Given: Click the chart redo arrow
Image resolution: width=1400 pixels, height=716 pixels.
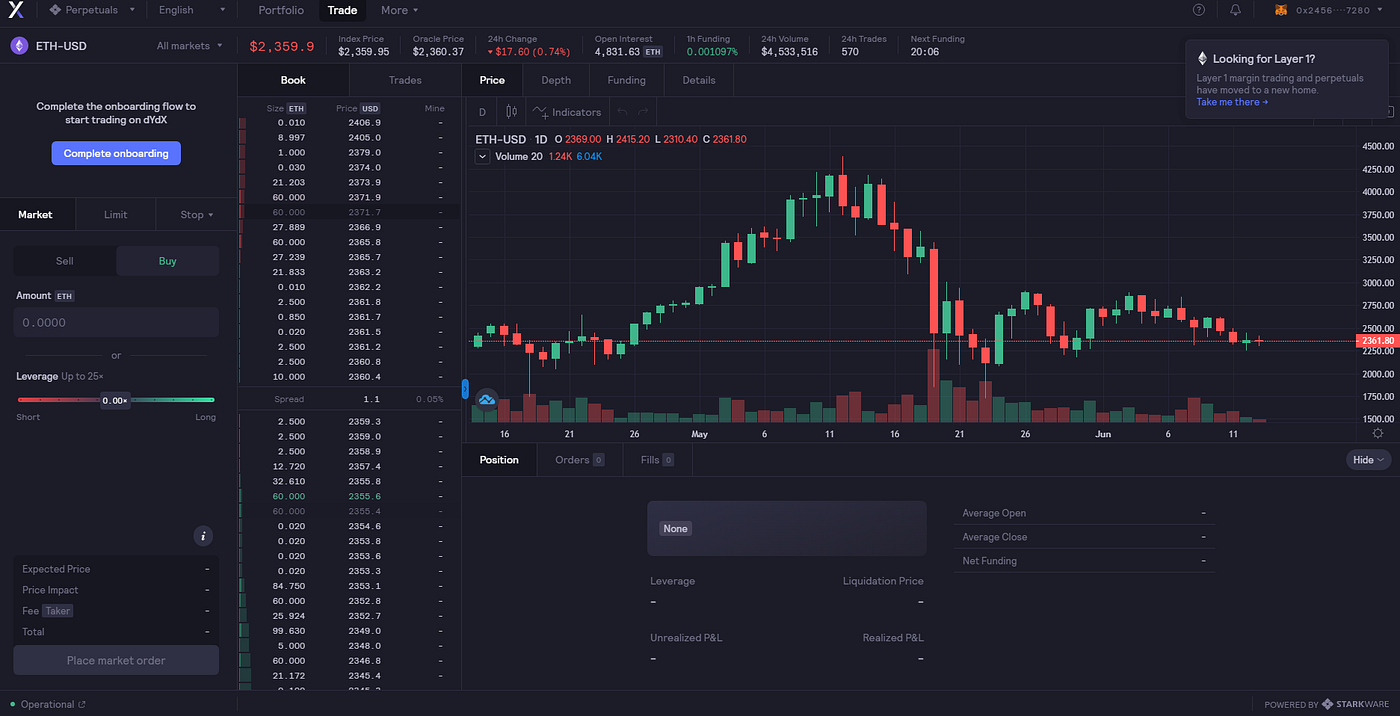Looking at the screenshot, I should point(643,112).
